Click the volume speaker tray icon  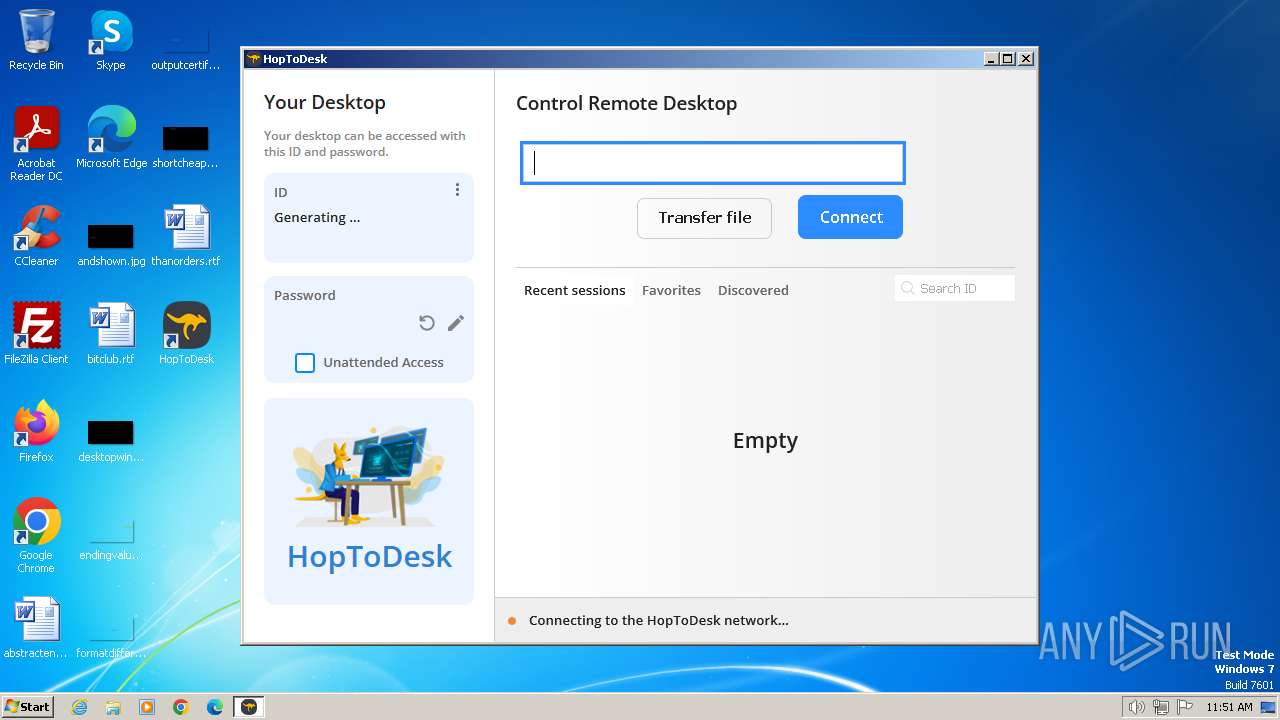click(x=1137, y=707)
